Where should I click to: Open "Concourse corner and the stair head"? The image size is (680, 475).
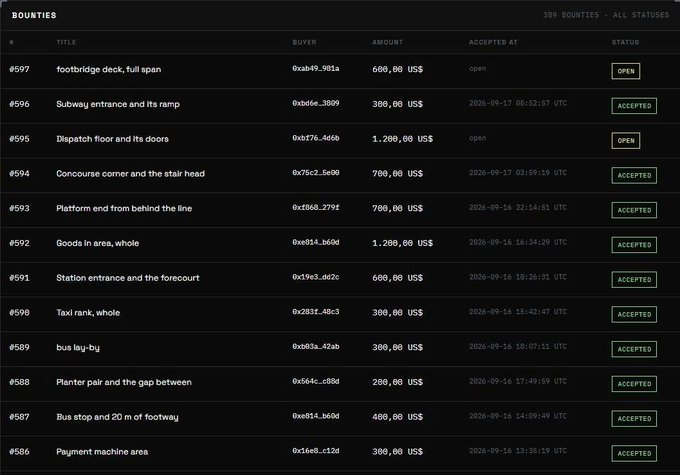coord(130,174)
